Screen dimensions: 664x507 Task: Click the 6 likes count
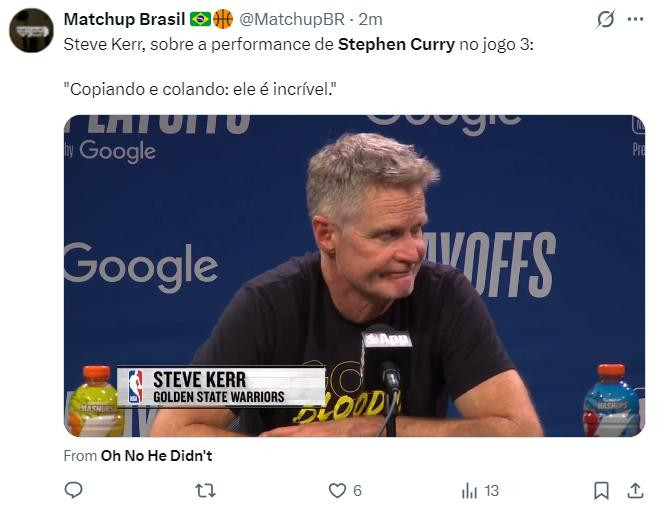[x=357, y=491]
